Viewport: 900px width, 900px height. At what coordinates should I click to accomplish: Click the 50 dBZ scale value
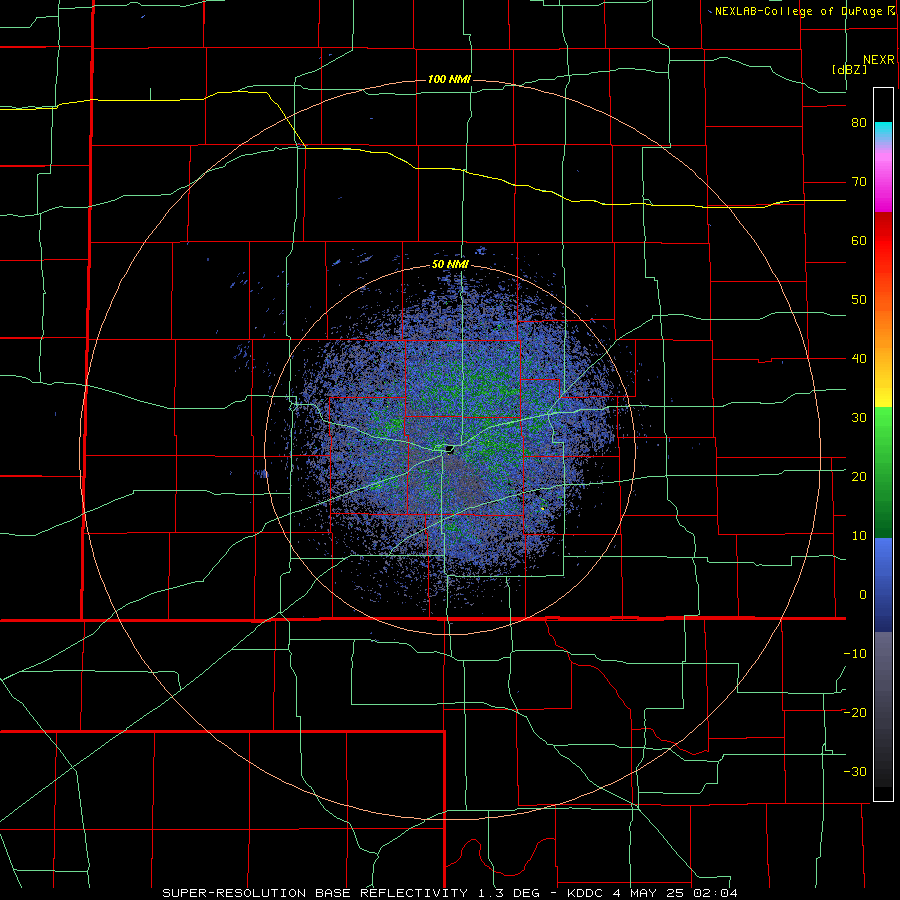click(x=859, y=300)
